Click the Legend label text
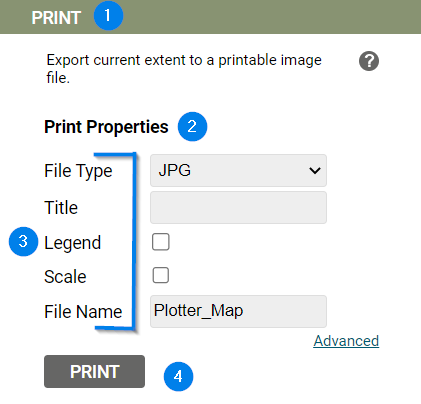The width and height of the screenshot is (421, 404). 73,243
